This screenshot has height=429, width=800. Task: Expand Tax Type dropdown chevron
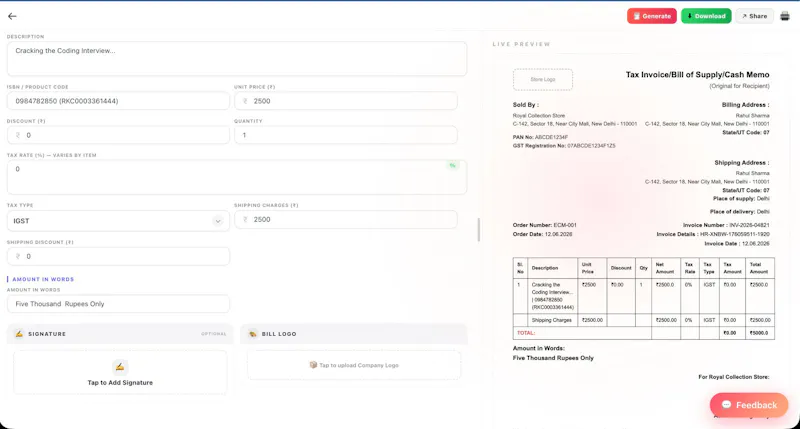coord(218,221)
